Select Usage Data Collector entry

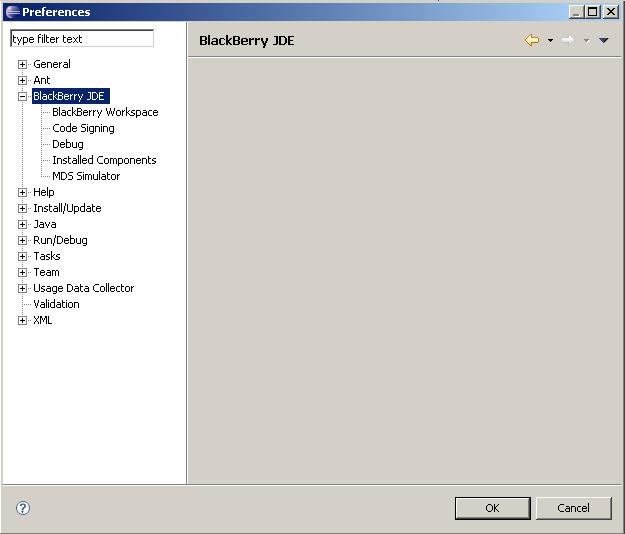pyautogui.click(x=83, y=288)
